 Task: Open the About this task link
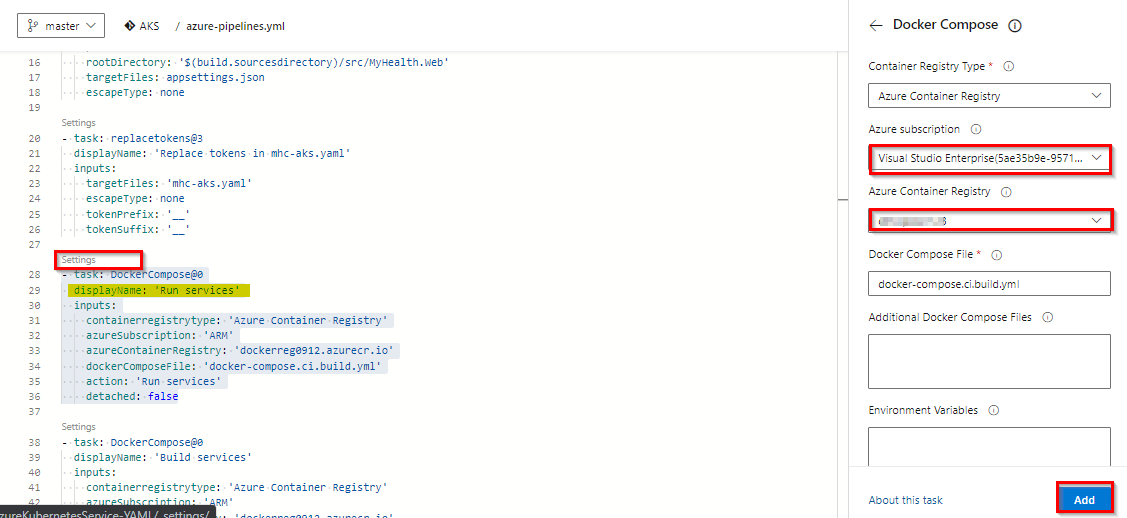(x=905, y=500)
